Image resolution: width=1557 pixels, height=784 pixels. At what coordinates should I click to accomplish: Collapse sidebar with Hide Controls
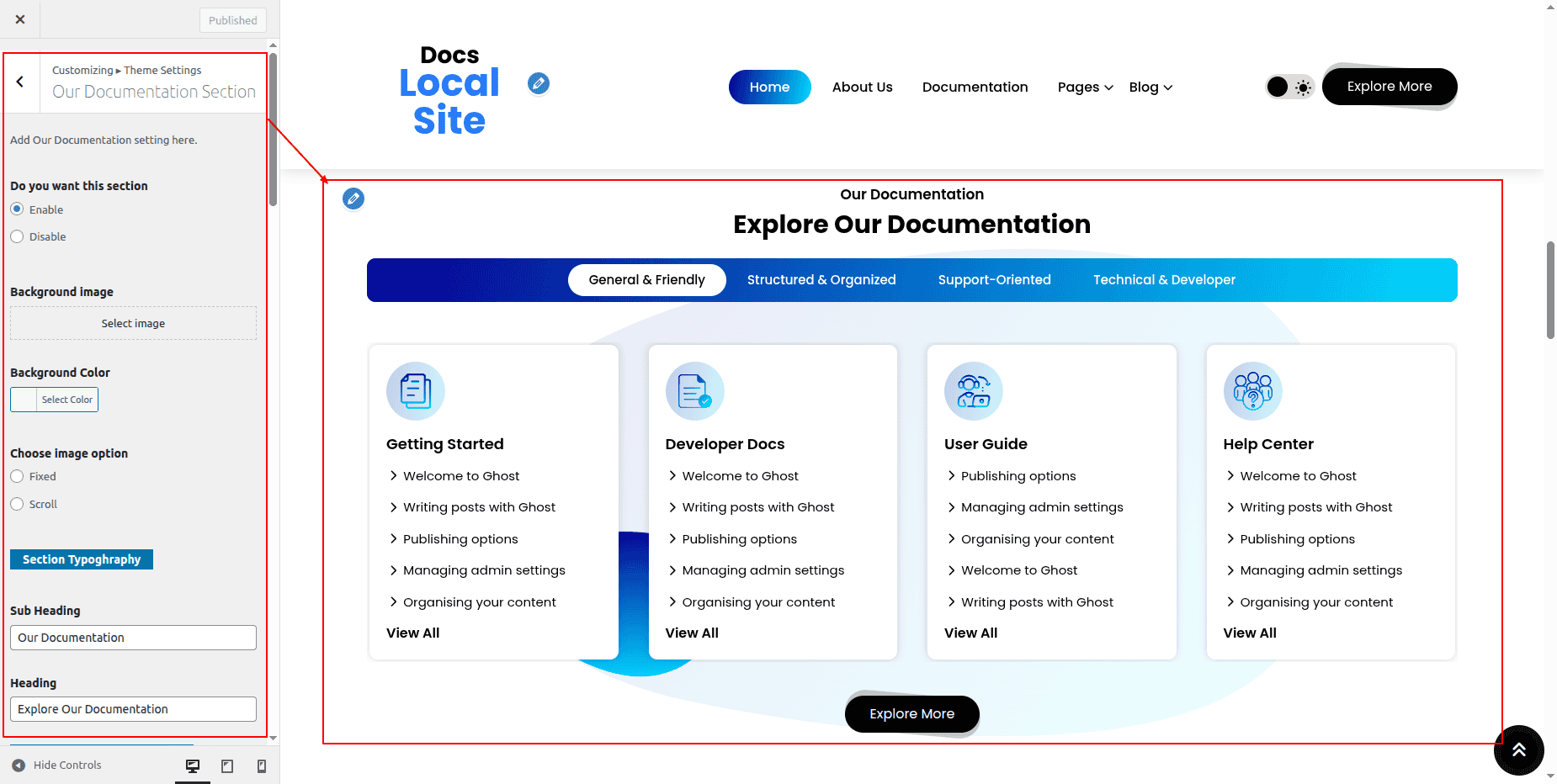(x=57, y=765)
